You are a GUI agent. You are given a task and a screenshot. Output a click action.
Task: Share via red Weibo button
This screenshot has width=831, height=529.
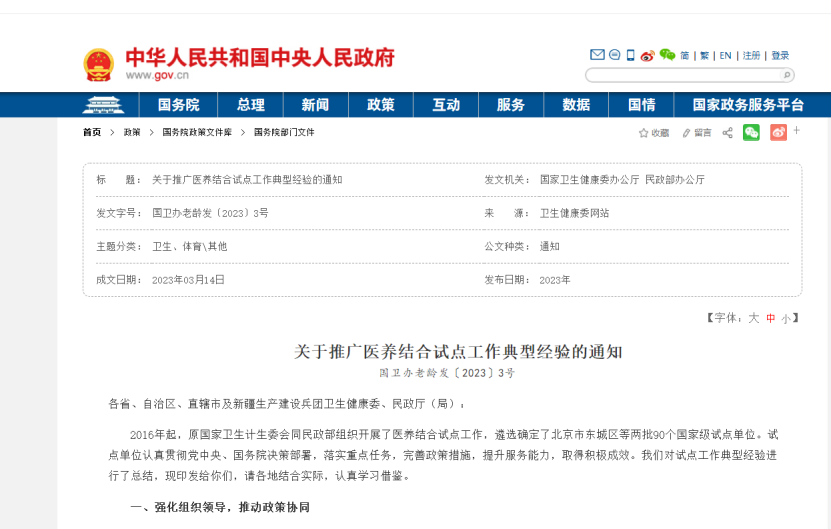click(x=779, y=133)
